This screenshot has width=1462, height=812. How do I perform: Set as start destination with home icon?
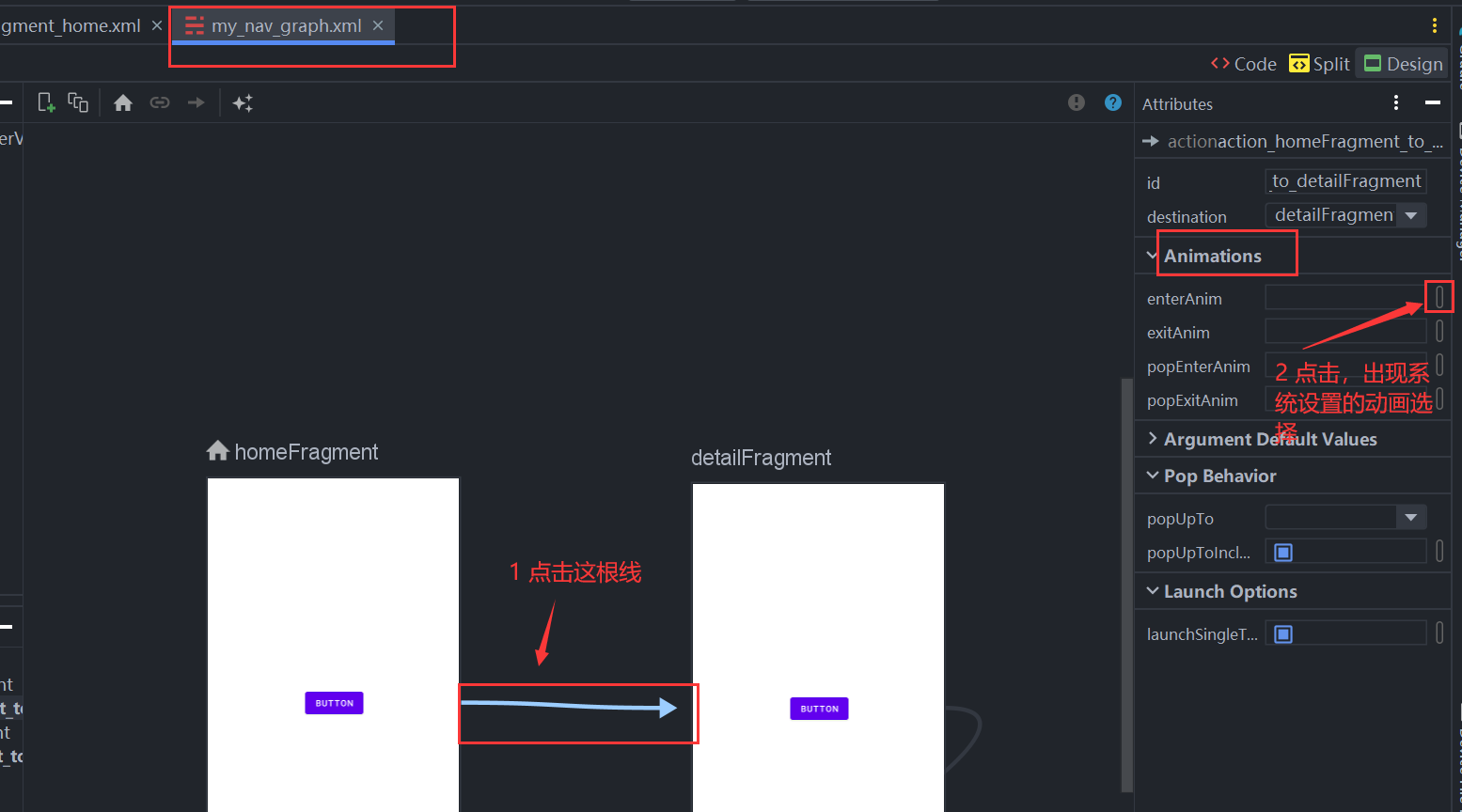123,103
